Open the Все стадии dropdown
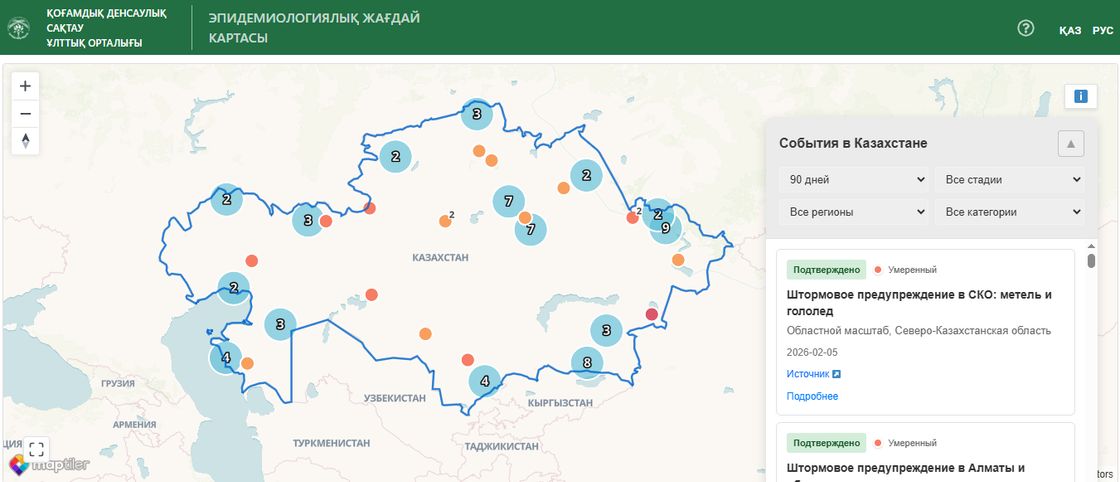The height and width of the screenshot is (482, 1120). pyautogui.click(x=1009, y=180)
